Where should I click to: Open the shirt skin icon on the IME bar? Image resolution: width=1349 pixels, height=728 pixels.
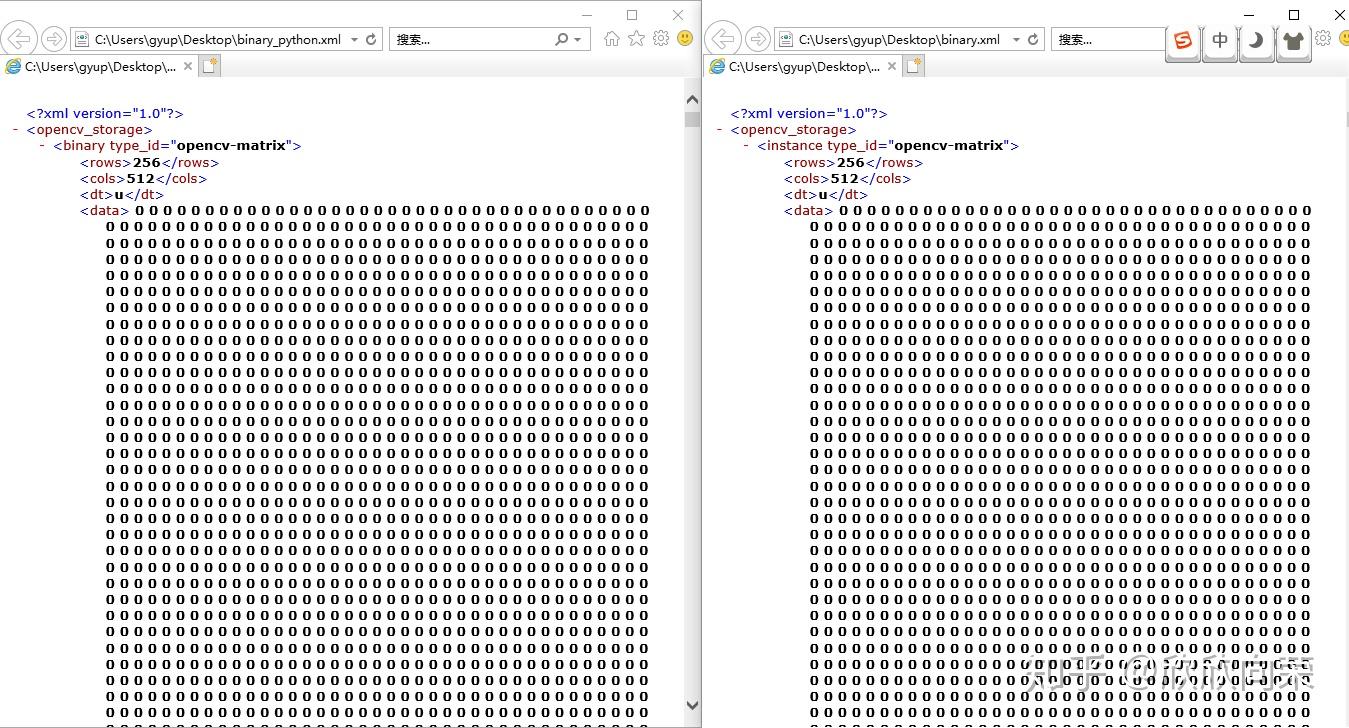1294,41
